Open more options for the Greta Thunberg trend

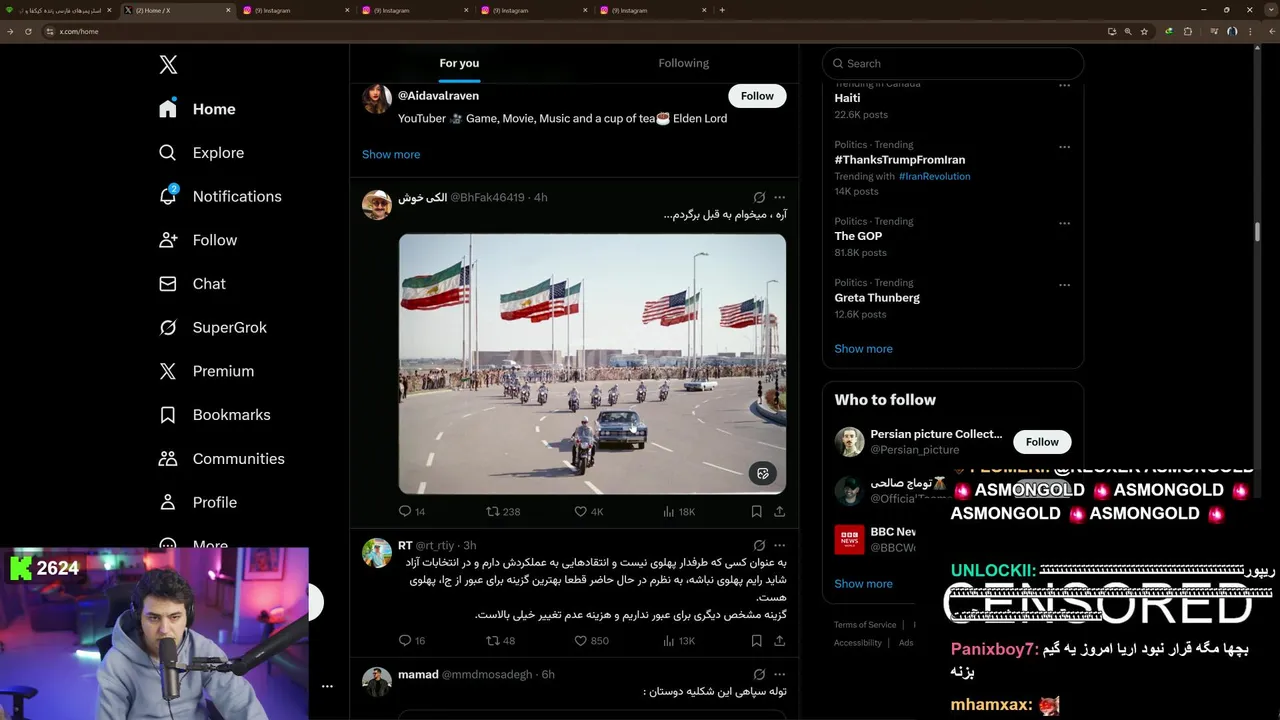(1064, 285)
